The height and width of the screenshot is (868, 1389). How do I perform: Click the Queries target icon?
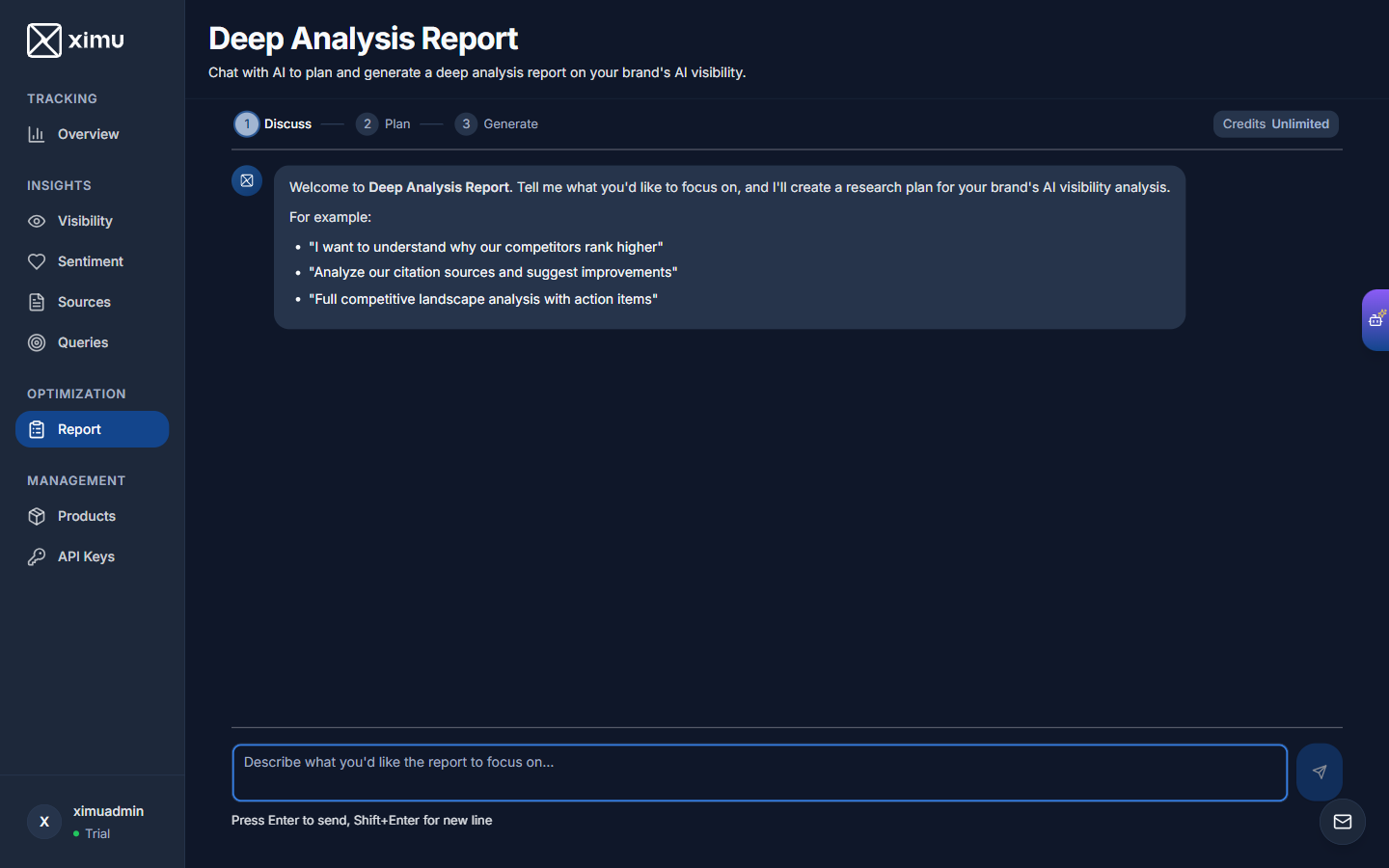37,342
